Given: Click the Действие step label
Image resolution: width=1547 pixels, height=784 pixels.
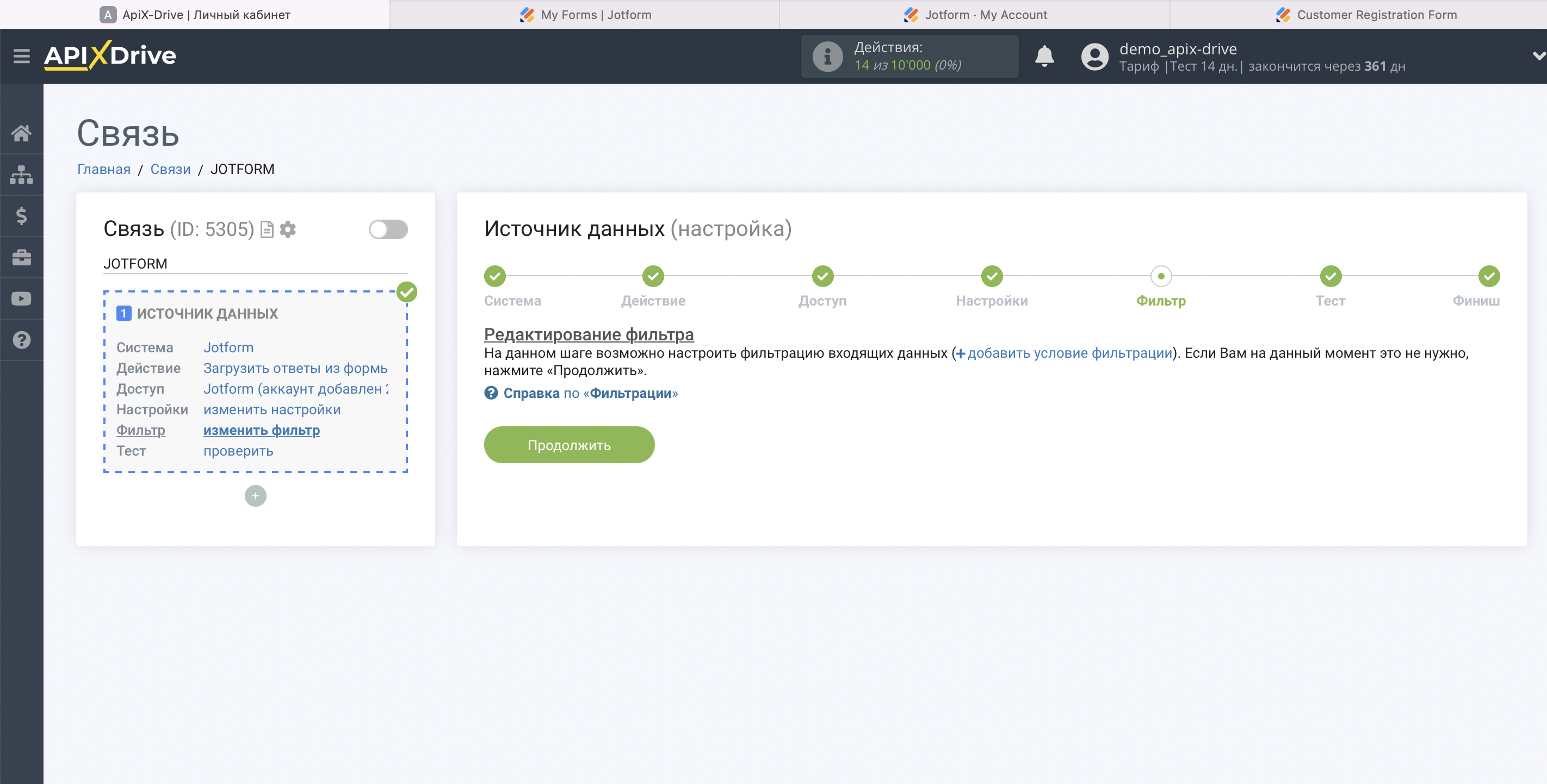Looking at the screenshot, I should (x=653, y=301).
